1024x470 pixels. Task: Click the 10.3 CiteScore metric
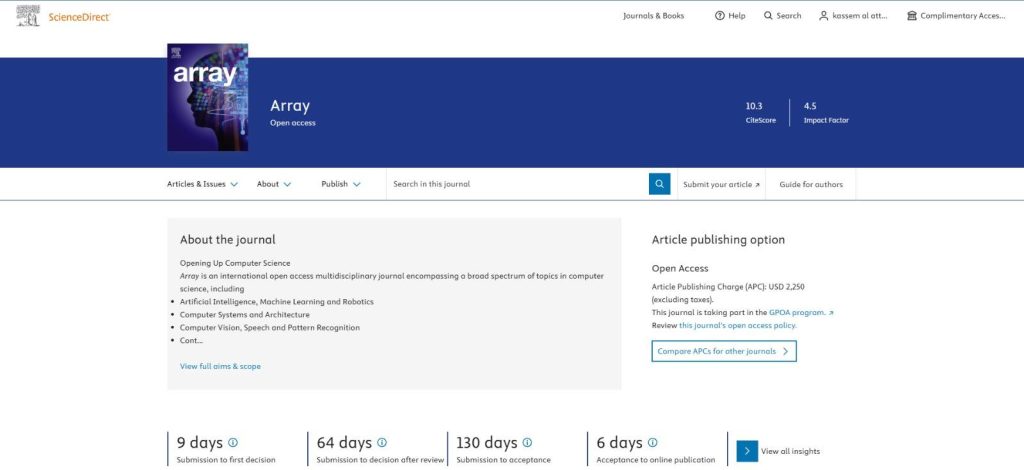point(761,112)
